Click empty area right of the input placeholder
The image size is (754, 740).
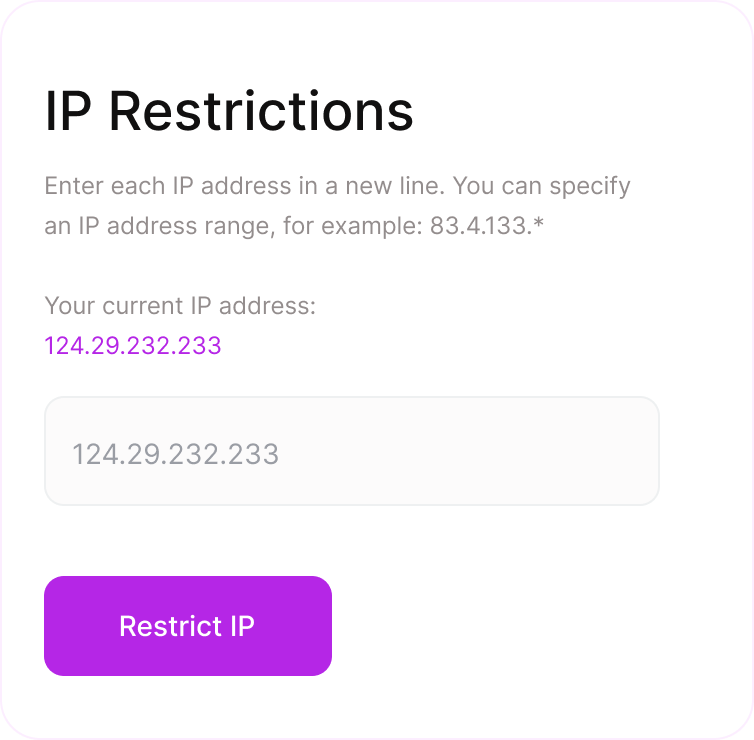click(x=480, y=455)
